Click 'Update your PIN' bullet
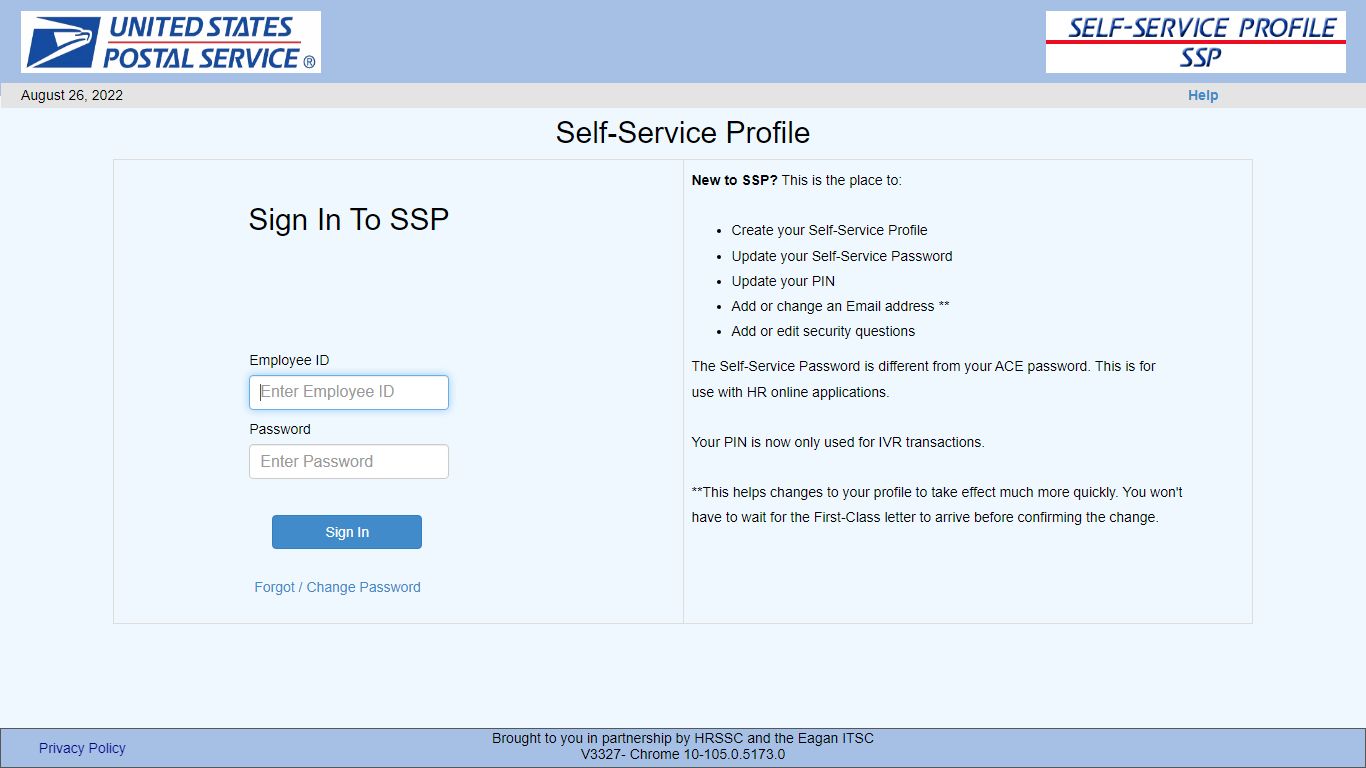The width and height of the screenshot is (1366, 768). 783,281
